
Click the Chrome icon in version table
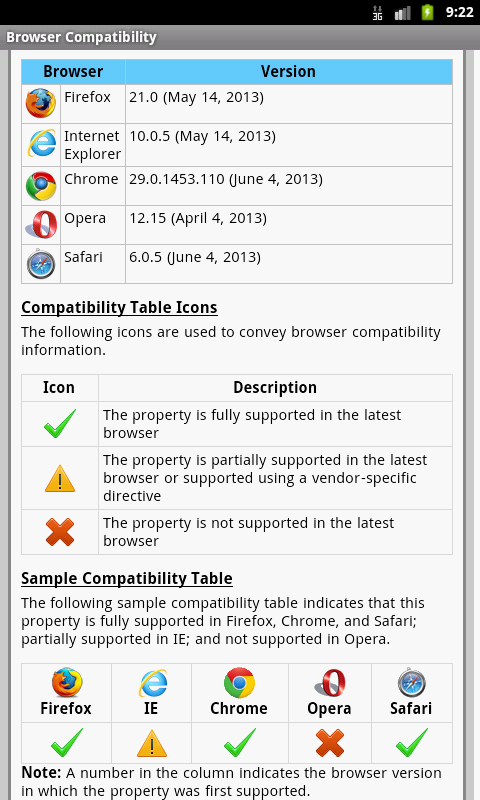pyautogui.click(x=41, y=186)
